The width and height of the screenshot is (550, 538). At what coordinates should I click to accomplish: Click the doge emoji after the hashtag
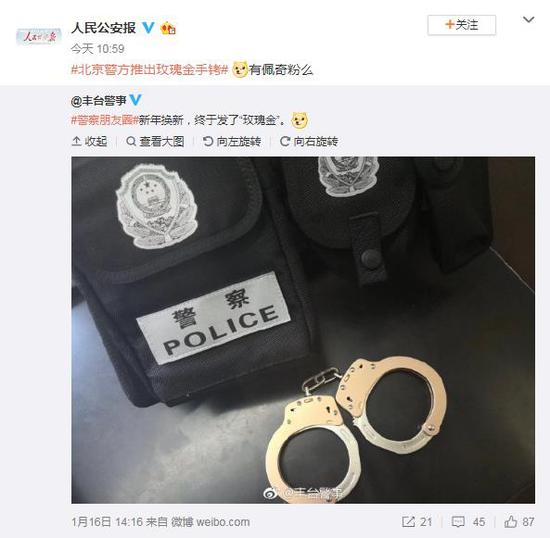[240, 69]
